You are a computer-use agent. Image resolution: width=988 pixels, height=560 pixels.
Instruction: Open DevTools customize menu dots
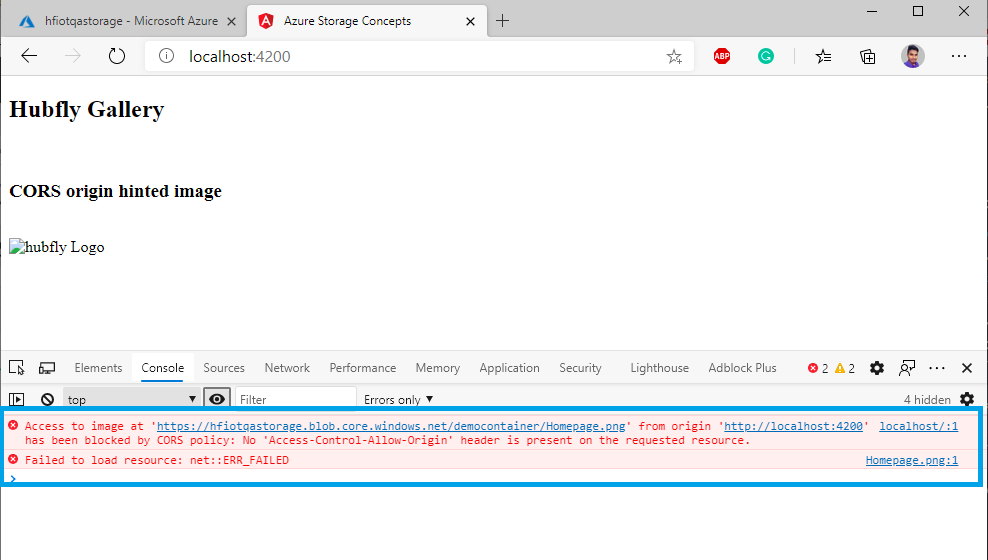tap(937, 368)
